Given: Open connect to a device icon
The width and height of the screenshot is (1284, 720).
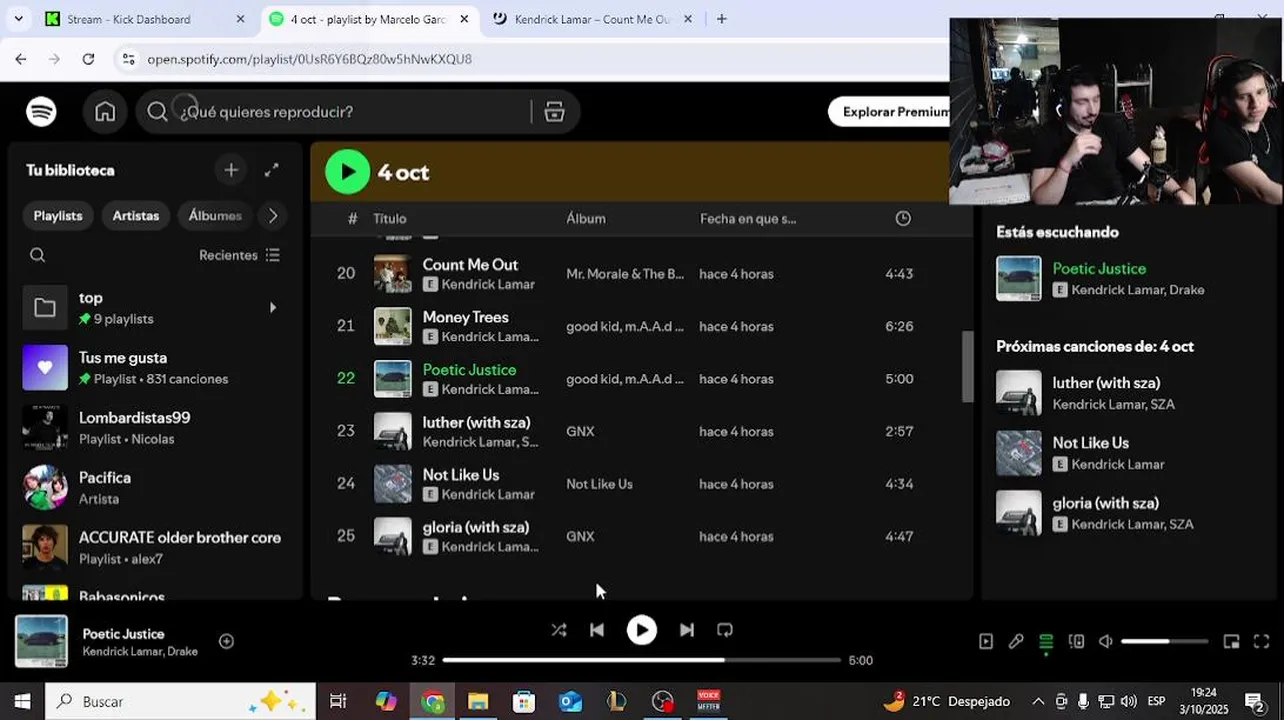Looking at the screenshot, I should 1076,642.
